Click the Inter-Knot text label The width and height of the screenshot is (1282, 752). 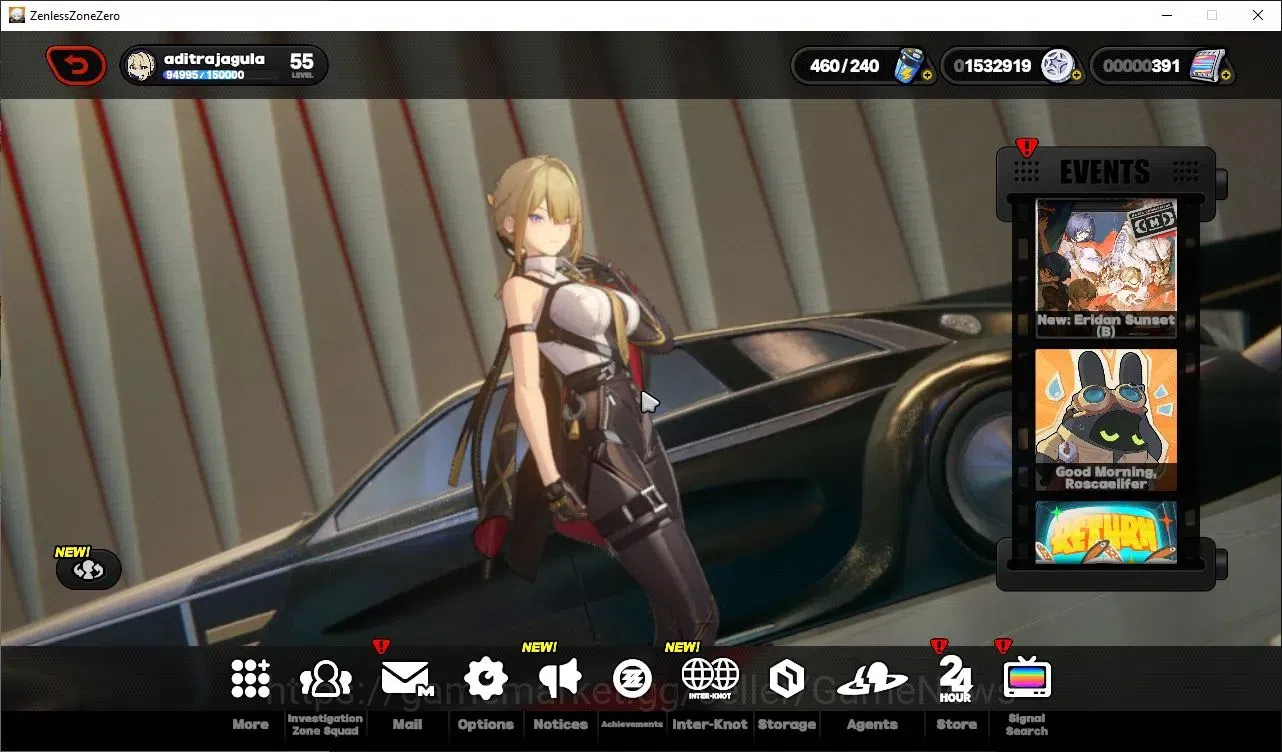tap(710, 725)
